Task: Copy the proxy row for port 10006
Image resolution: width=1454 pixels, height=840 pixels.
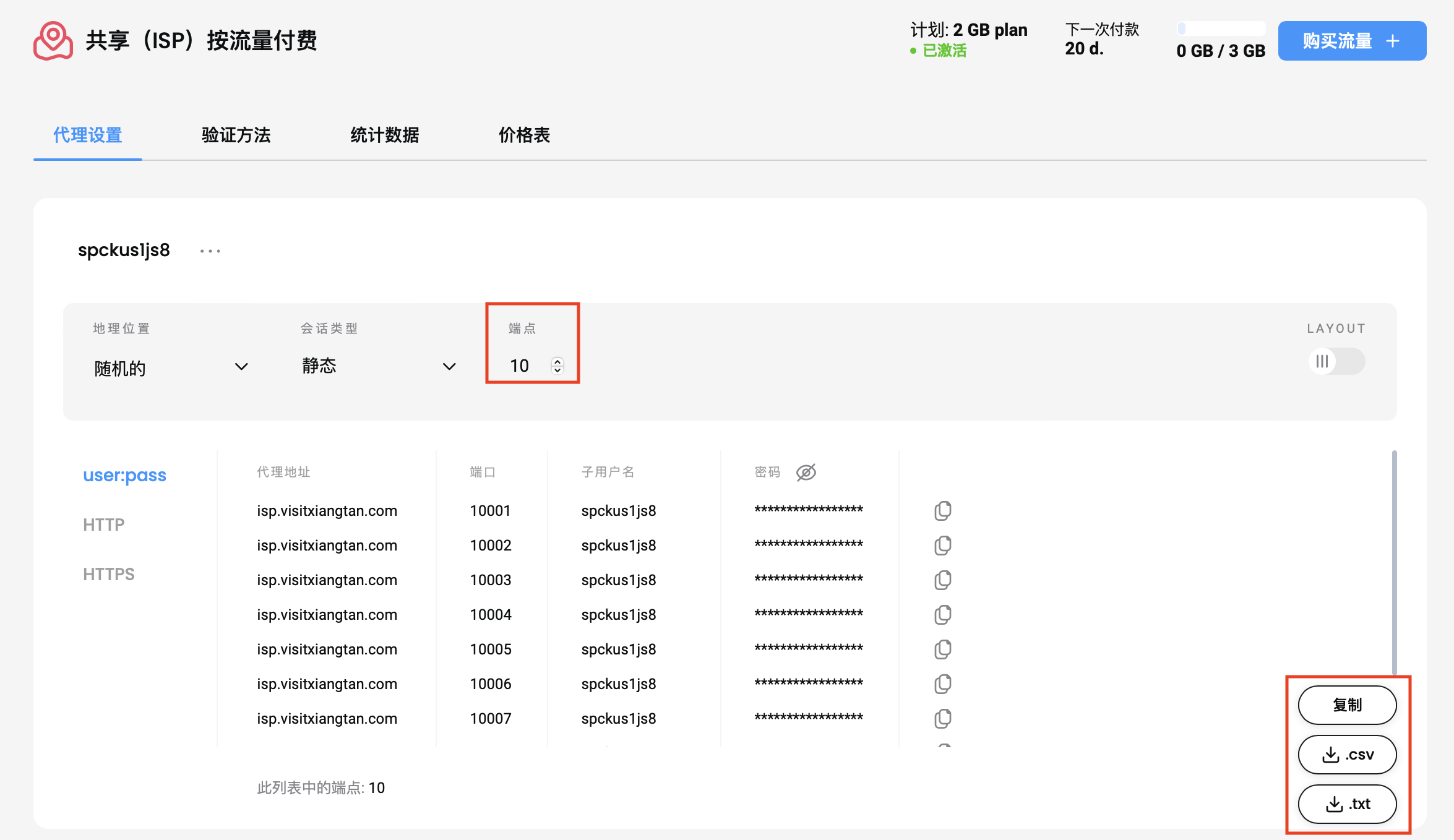Action: click(x=943, y=684)
